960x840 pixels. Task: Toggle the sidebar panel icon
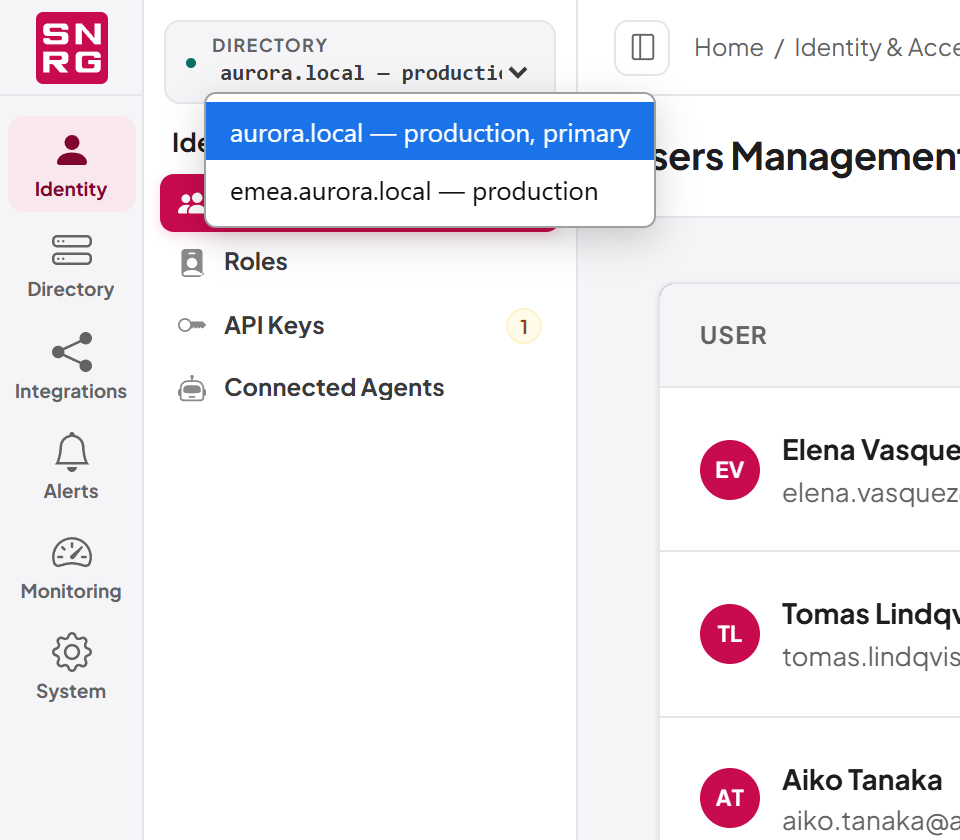[x=642, y=48]
